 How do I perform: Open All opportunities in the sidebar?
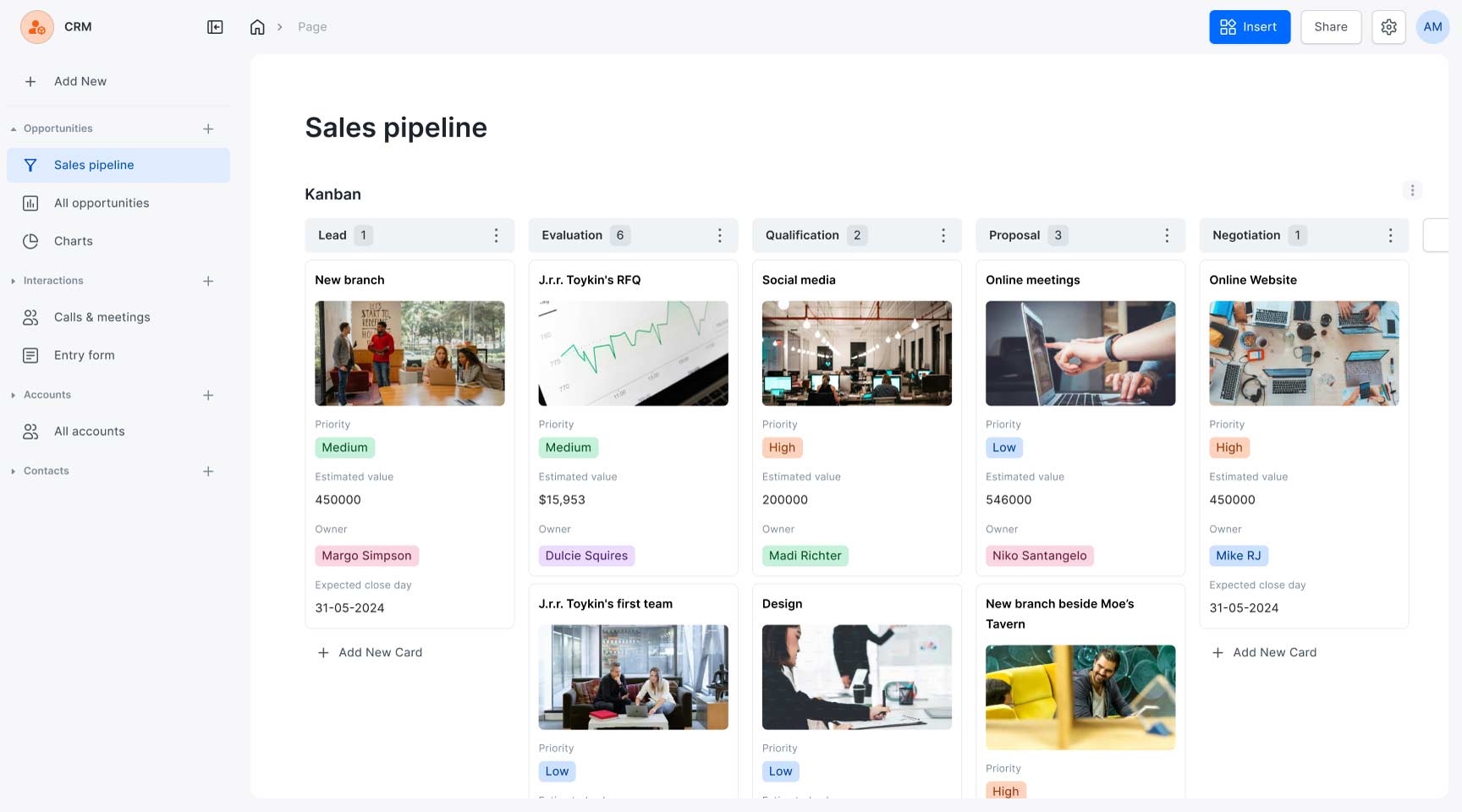tap(102, 203)
